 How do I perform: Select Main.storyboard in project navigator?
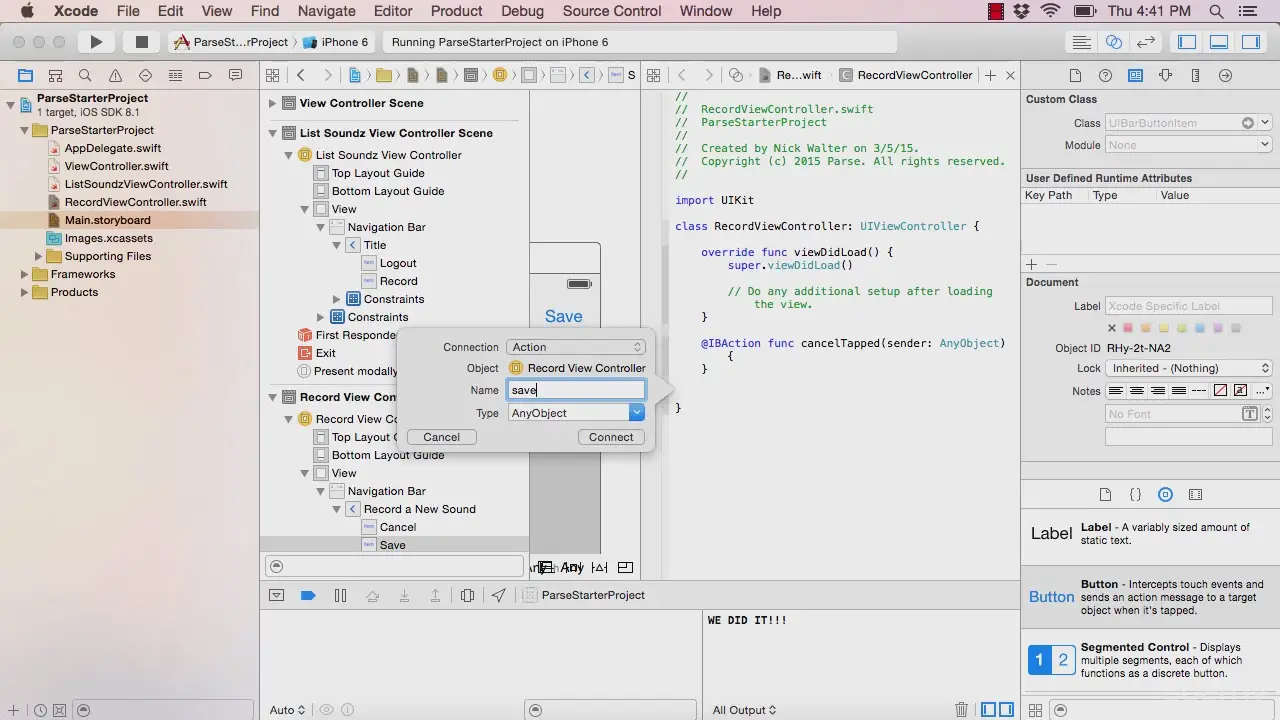pos(107,220)
